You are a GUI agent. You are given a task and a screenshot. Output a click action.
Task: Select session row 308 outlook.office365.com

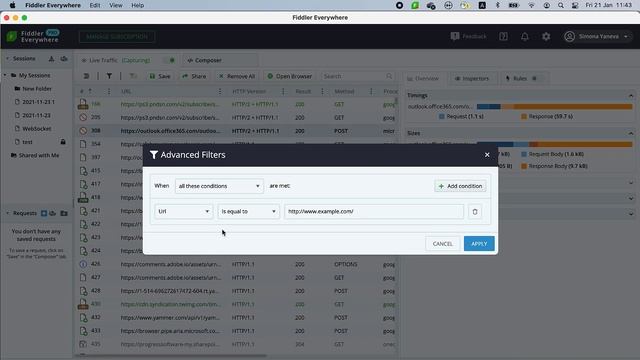click(x=236, y=131)
